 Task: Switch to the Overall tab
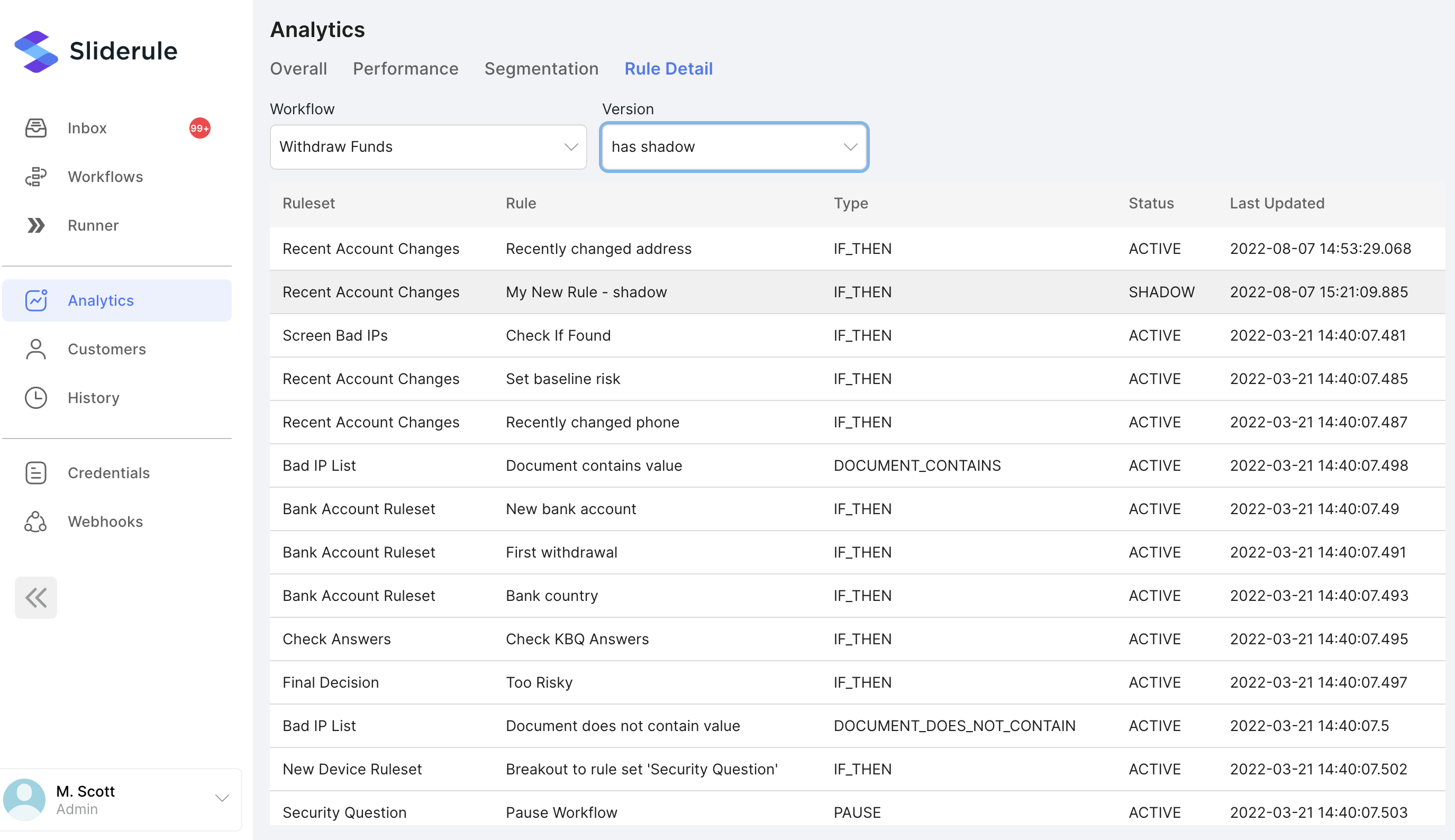(x=298, y=69)
